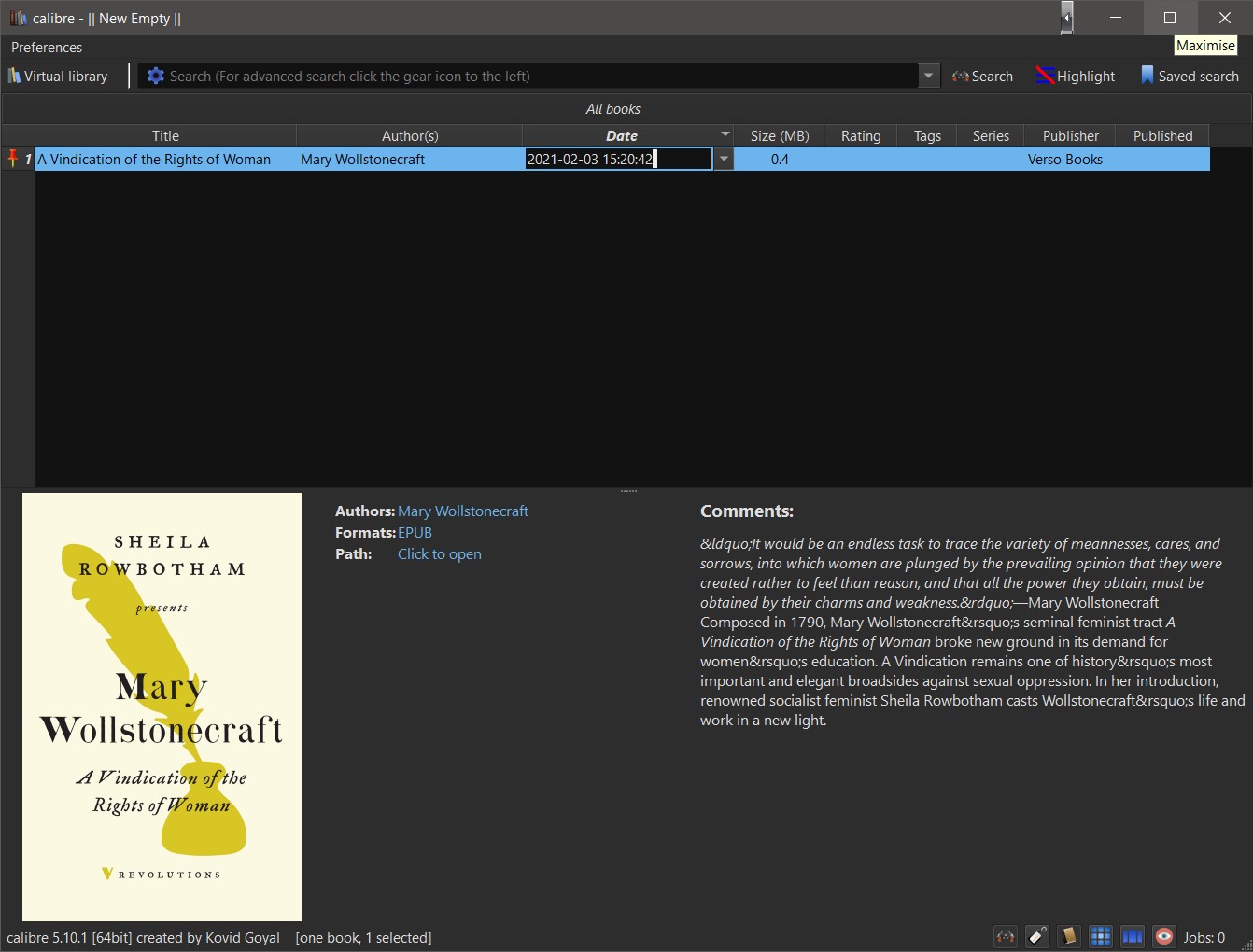
Task: Open the Virtual library menu
Action: 58,77
